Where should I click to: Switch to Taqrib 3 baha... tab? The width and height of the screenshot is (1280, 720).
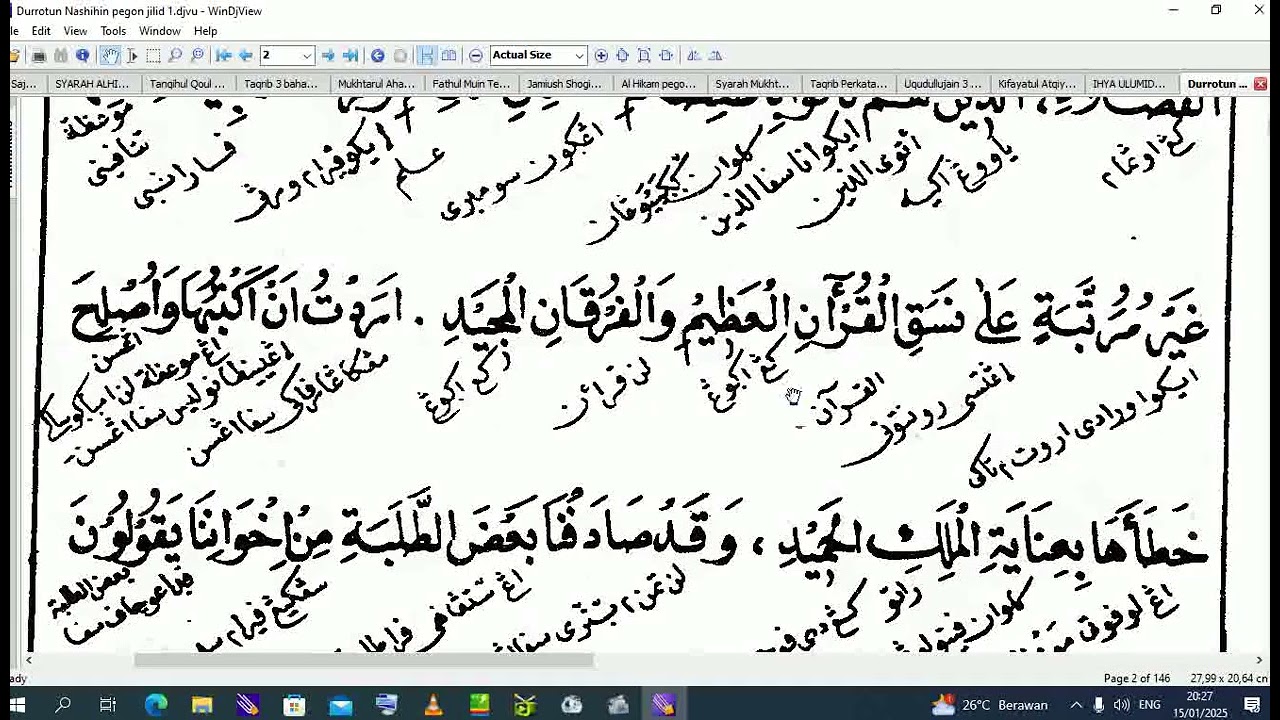tap(281, 84)
